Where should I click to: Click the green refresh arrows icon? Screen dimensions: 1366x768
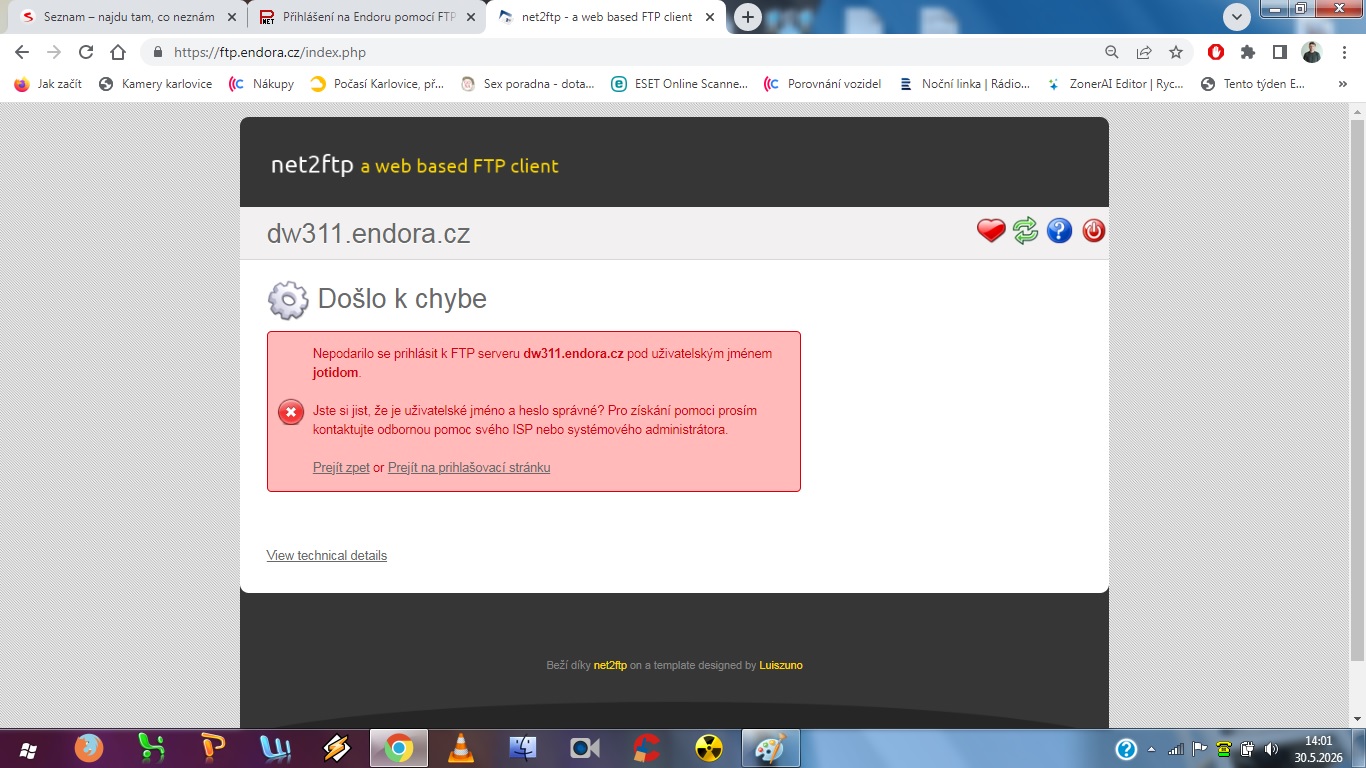[x=1025, y=231]
